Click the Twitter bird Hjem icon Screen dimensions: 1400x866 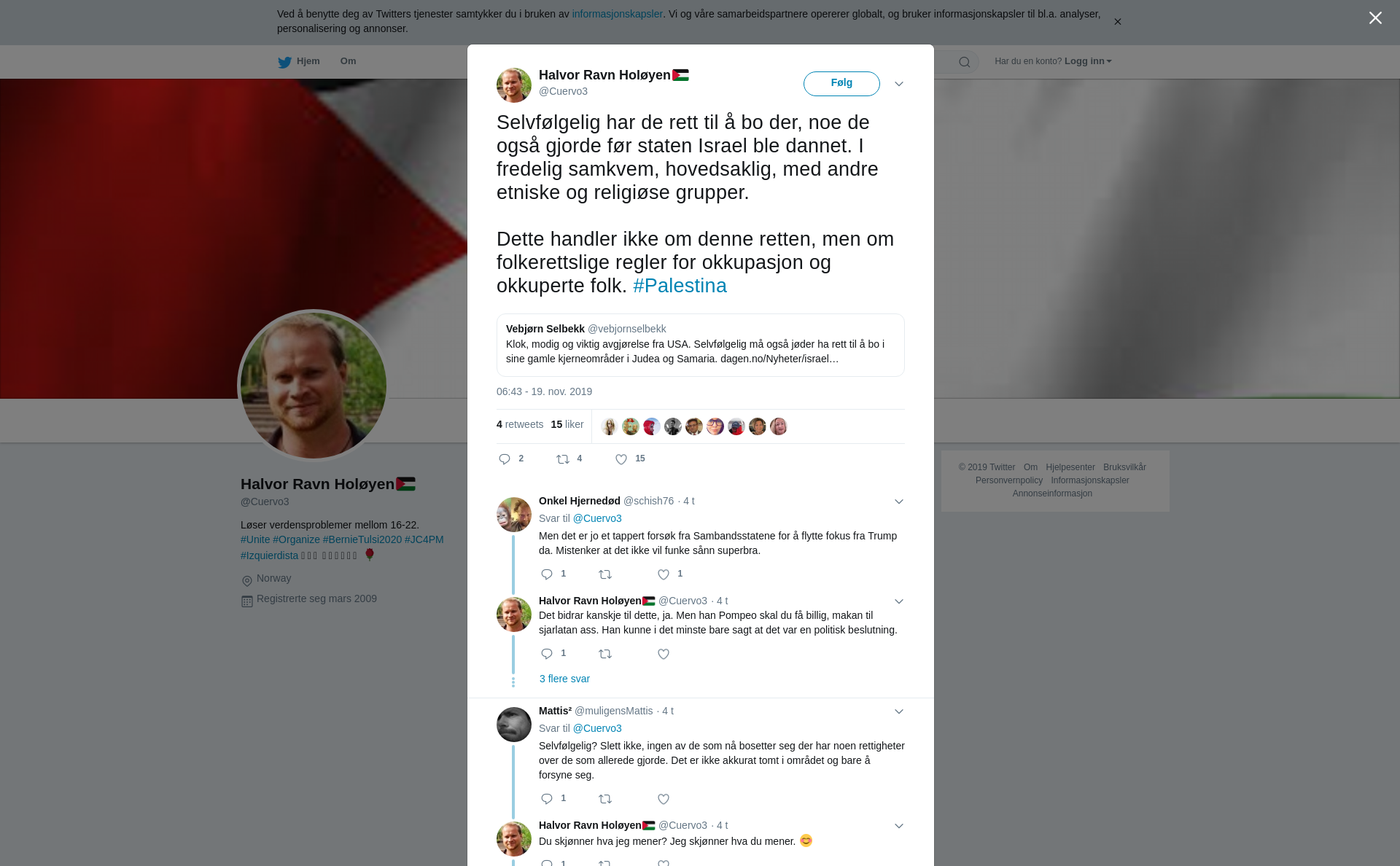click(x=284, y=62)
